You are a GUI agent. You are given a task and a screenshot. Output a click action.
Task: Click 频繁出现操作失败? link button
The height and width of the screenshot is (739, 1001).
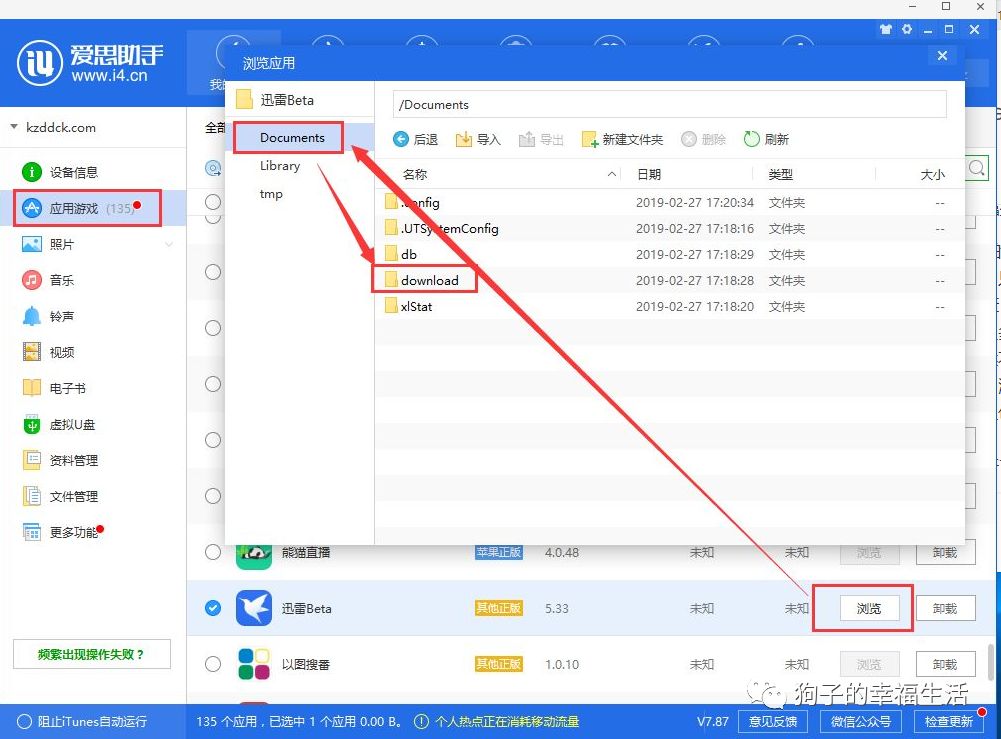click(x=92, y=654)
